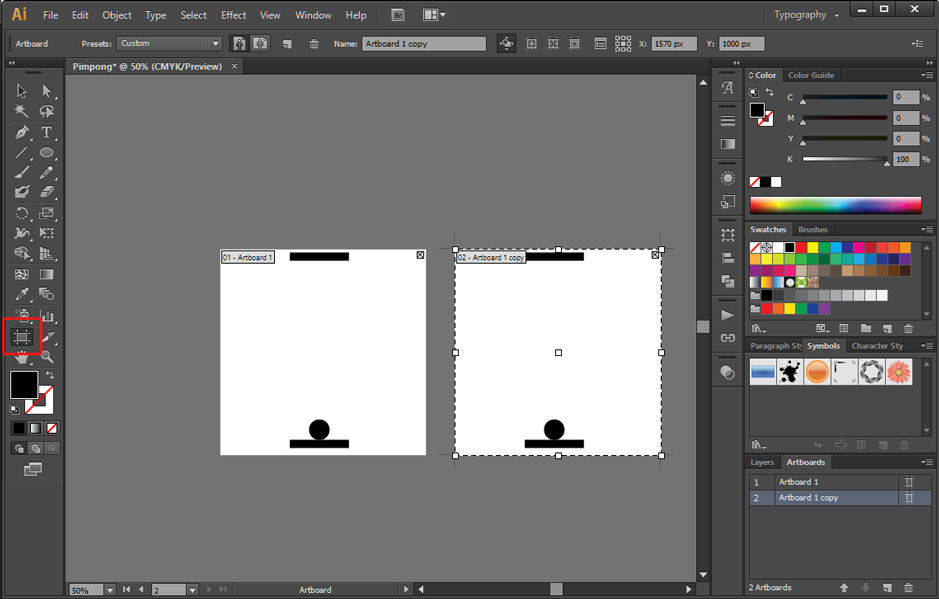This screenshot has width=939, height=599.
Task: Toggle Landscape orientation for the artboard
Action: [260, 44]
